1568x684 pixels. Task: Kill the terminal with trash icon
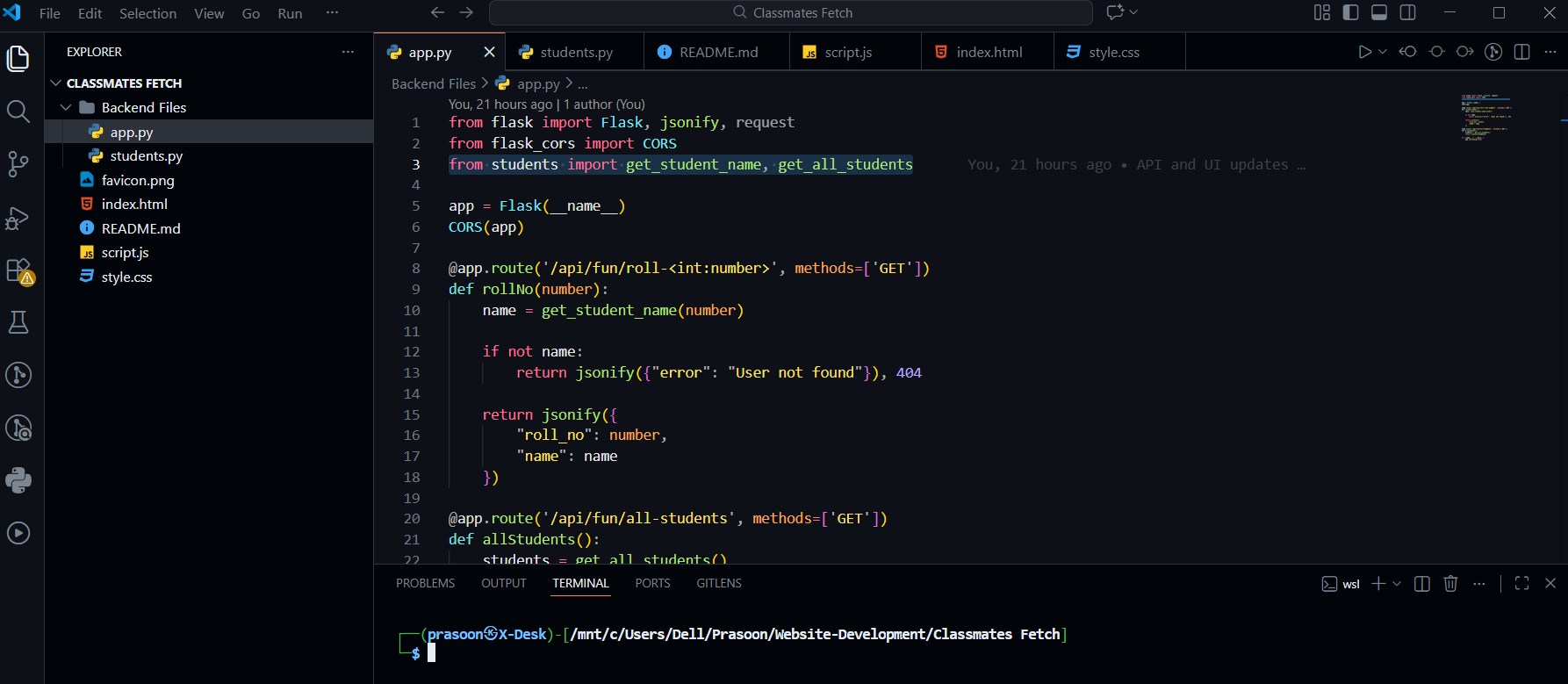click(x=1450, y=584)
